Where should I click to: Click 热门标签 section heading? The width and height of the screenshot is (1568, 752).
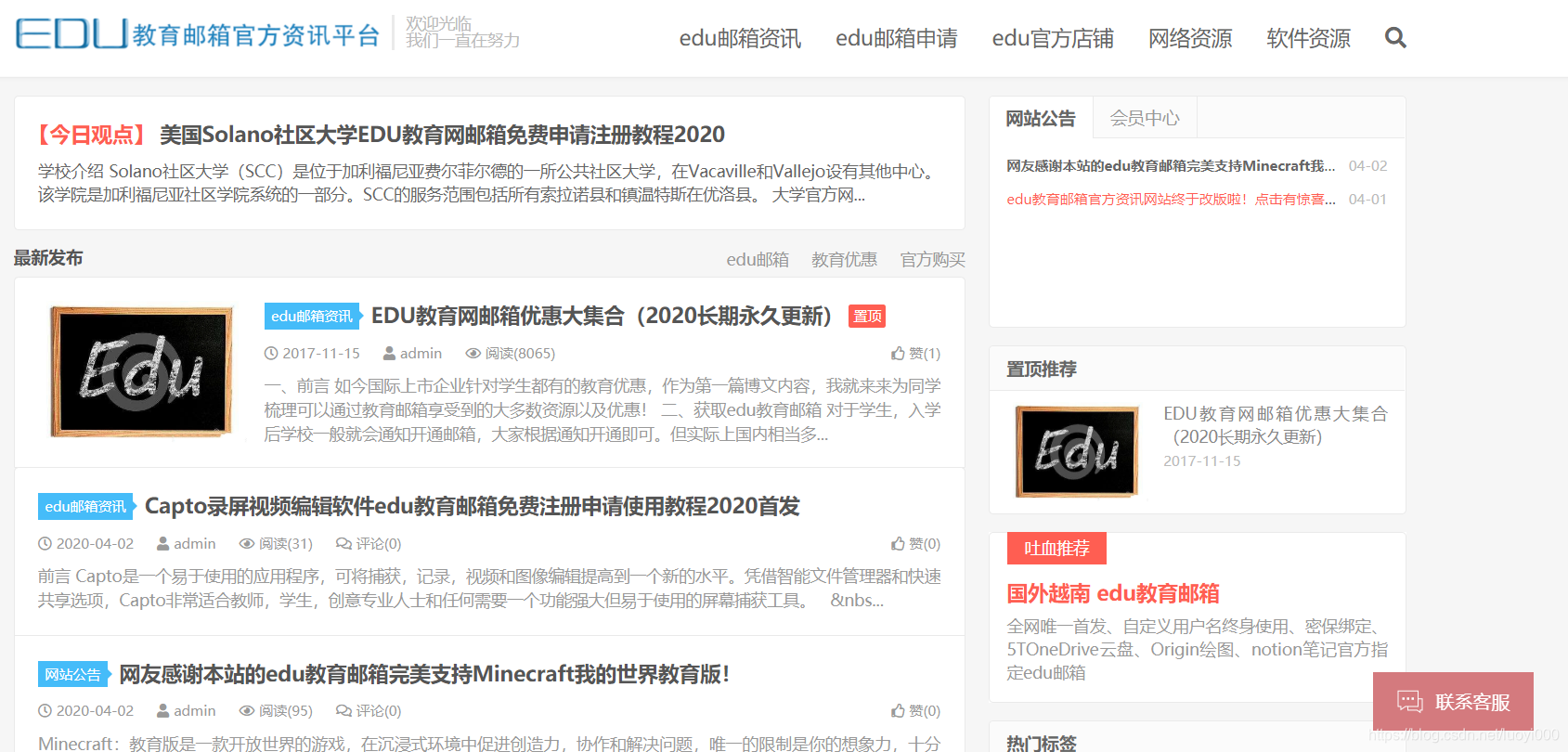[1042, 743]
